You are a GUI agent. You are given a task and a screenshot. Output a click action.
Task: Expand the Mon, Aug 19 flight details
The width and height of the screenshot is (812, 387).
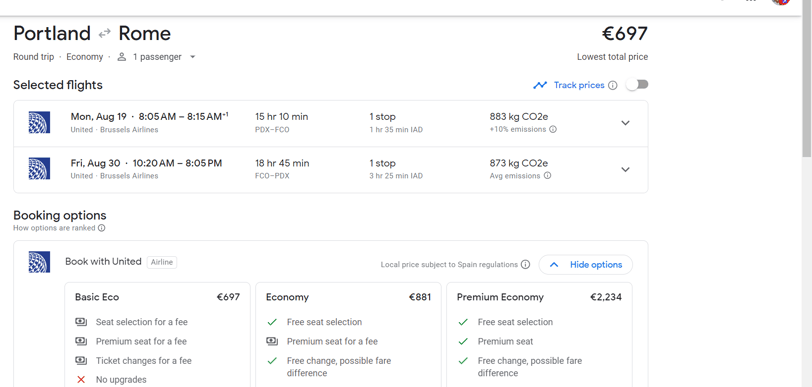(626, 123)
